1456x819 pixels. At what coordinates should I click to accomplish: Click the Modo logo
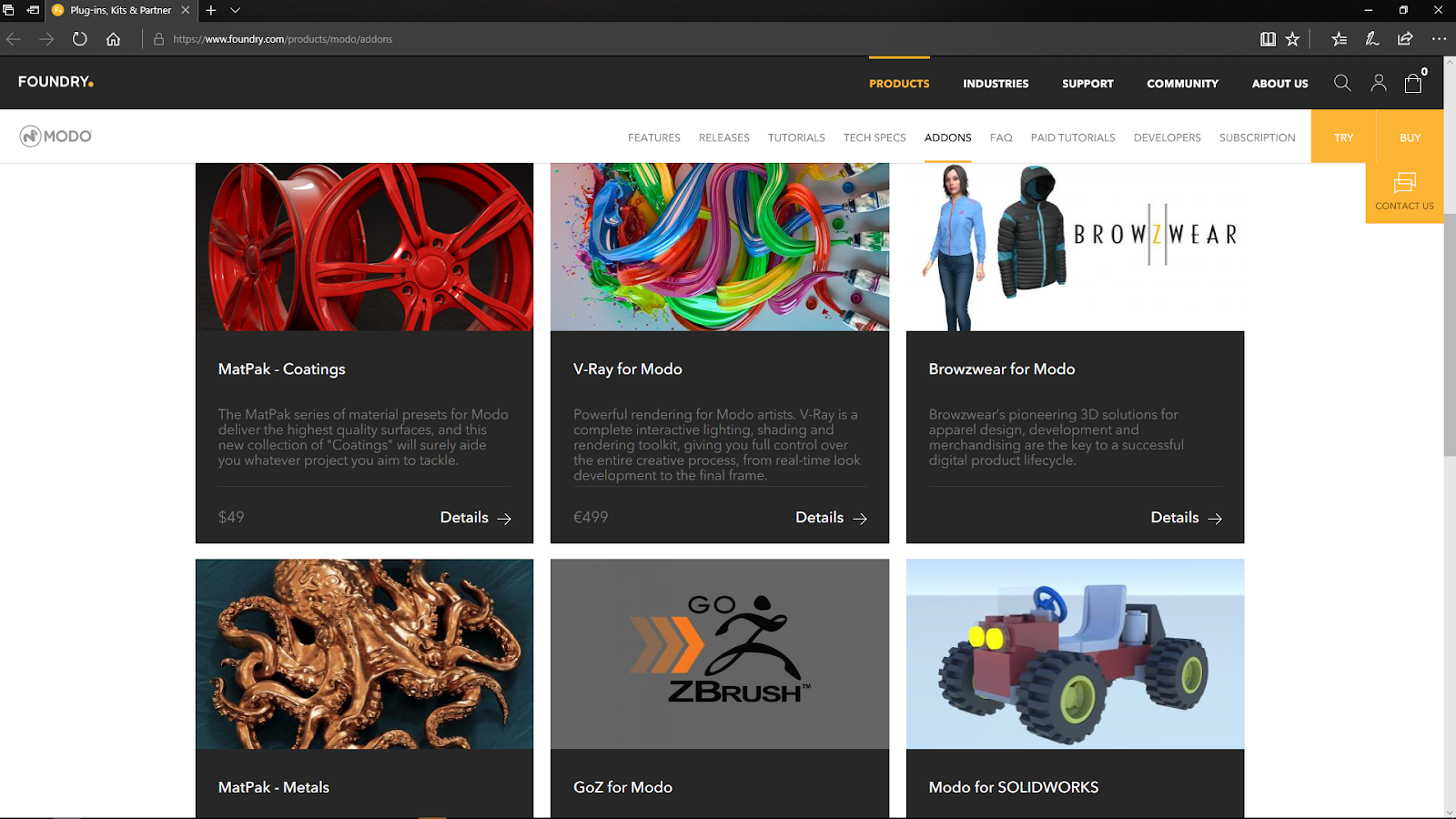(56, 136)
